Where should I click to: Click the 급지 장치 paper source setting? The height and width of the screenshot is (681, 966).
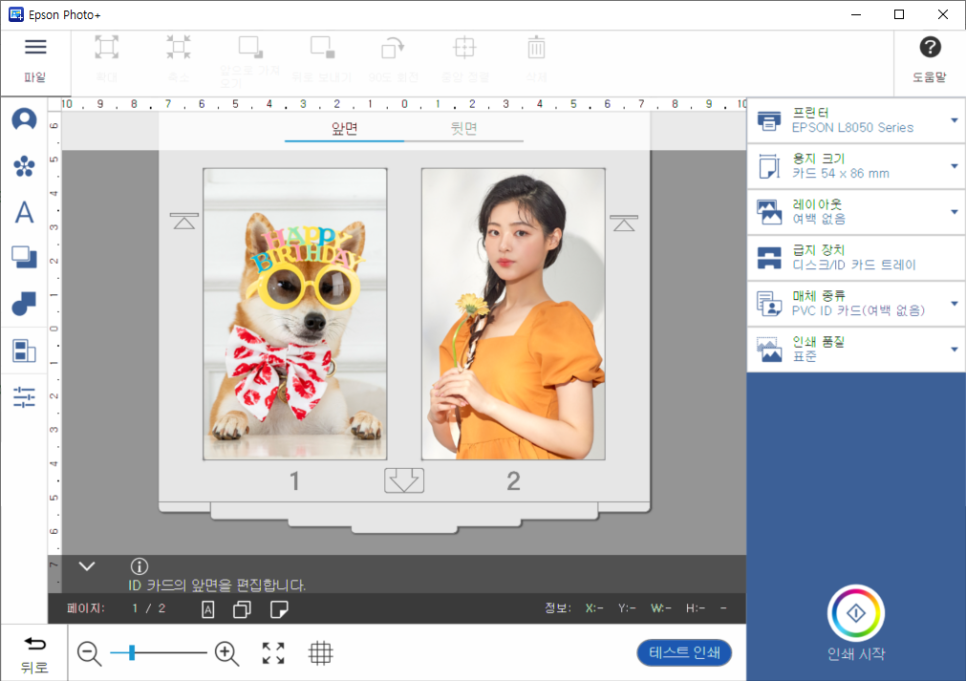coord(856,258)
